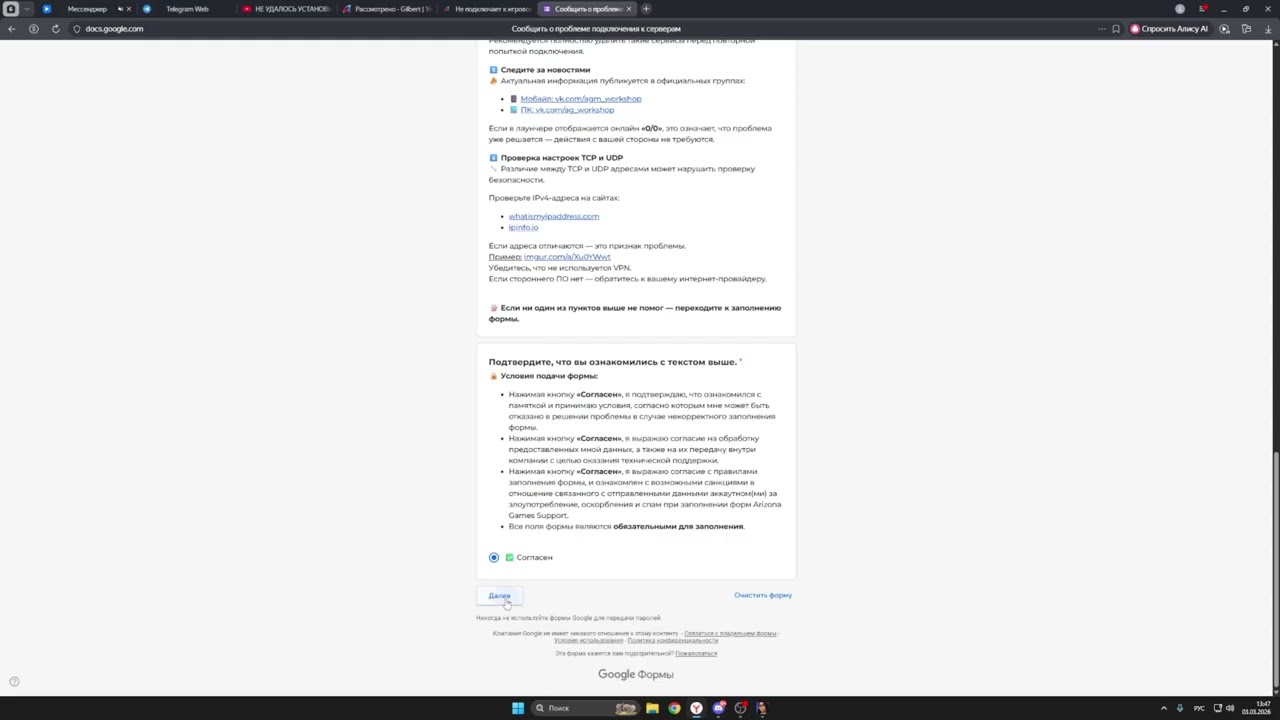The image size is (1280, 720).
Task: Open File Explorer from taskbar
Action: click(652, 708)
